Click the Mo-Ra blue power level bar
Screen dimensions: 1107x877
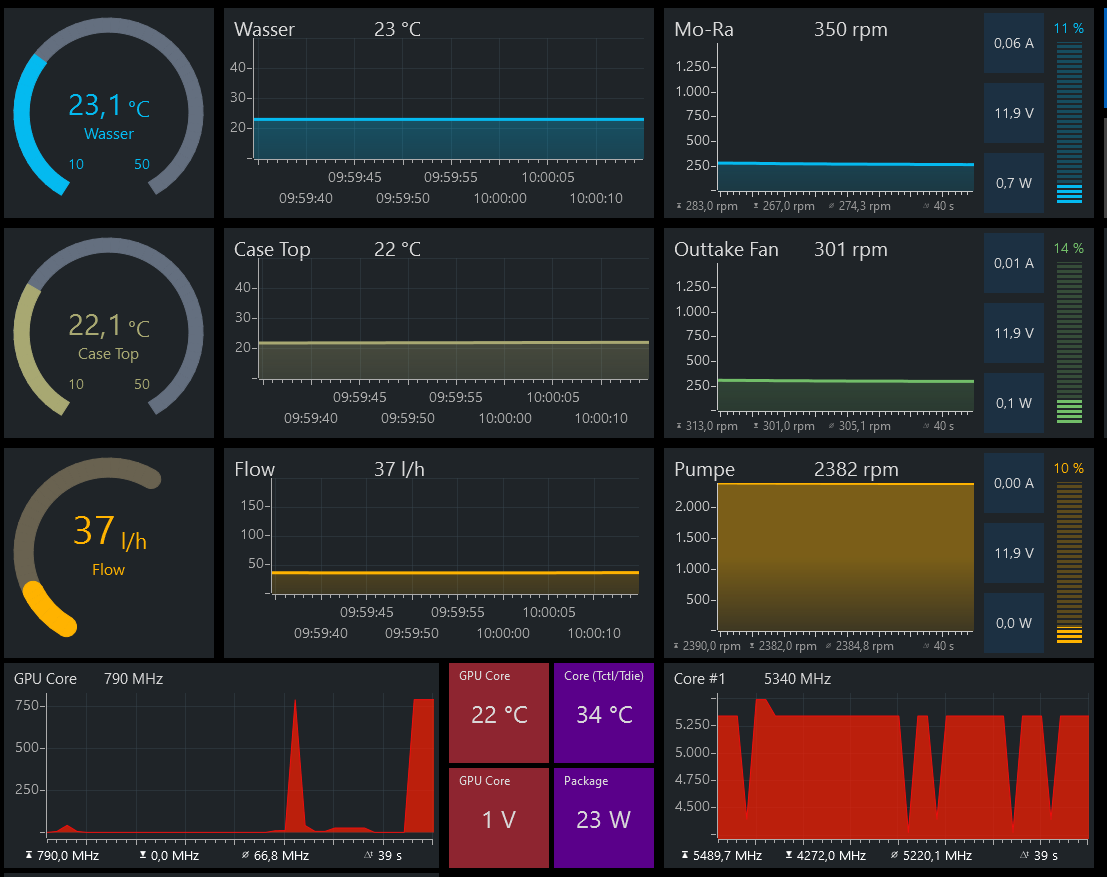pos(1070,123)
